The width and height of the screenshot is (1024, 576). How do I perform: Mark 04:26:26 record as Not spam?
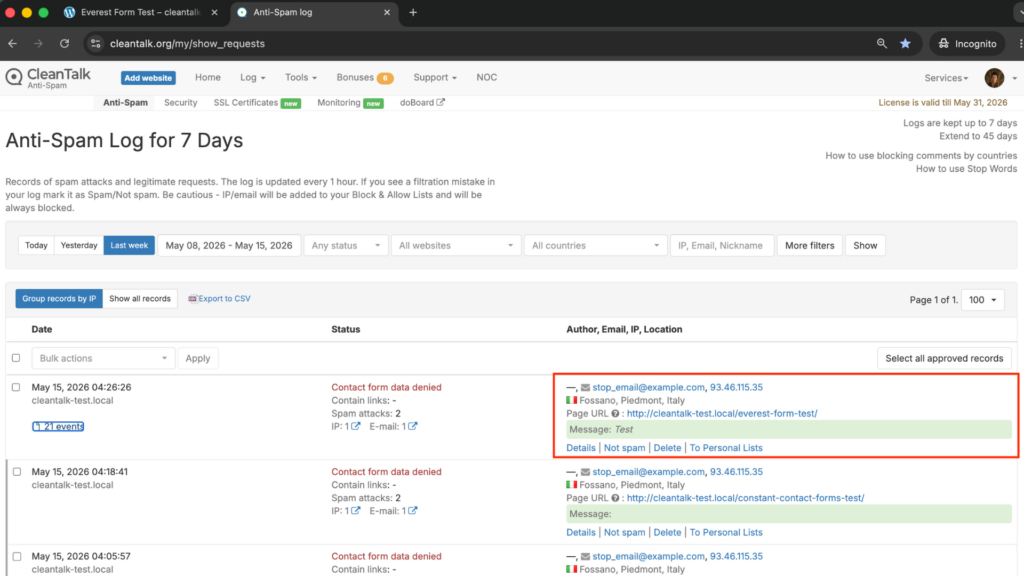pos(624,448)
